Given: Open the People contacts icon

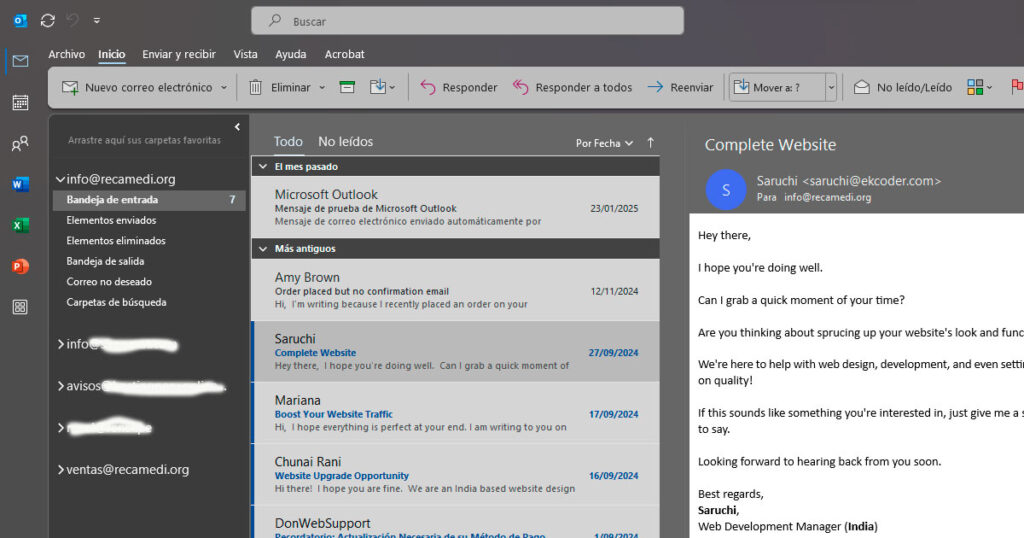Looking at the screenshot, I should [x=20, y=144].
